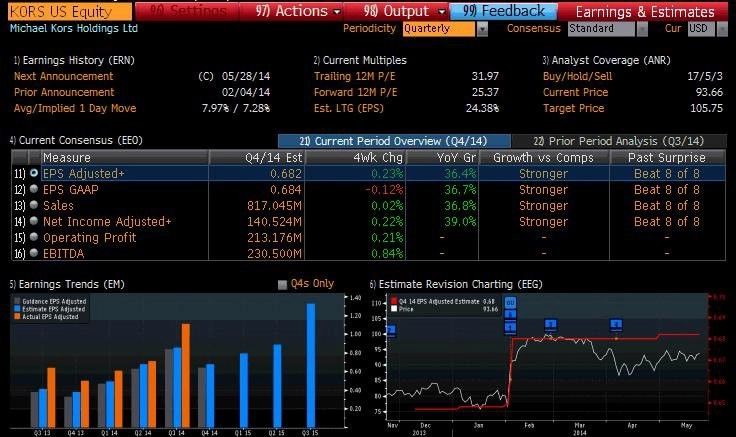This screenshot has width=736, height=437.
Task: Click the event marker above February price peak
Action: click(x=551, y=324)
